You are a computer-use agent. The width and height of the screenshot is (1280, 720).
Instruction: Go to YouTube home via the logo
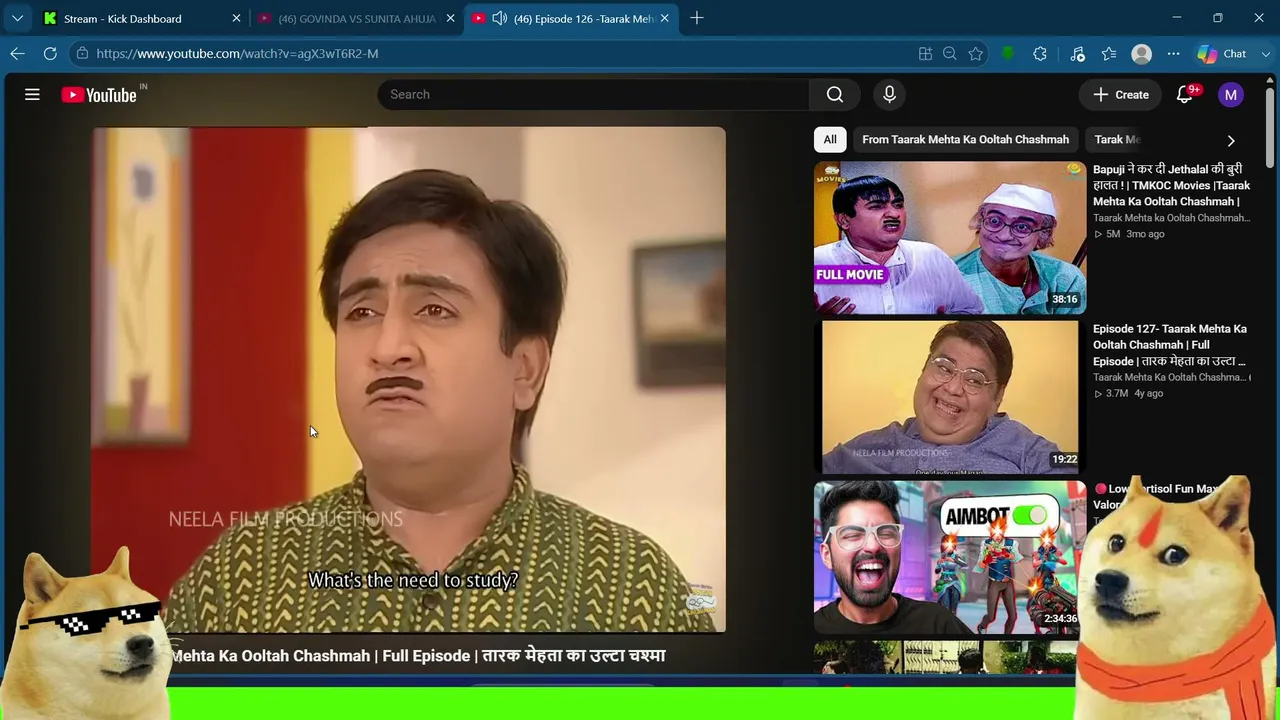pyautogui.click(x=101, y=94)
